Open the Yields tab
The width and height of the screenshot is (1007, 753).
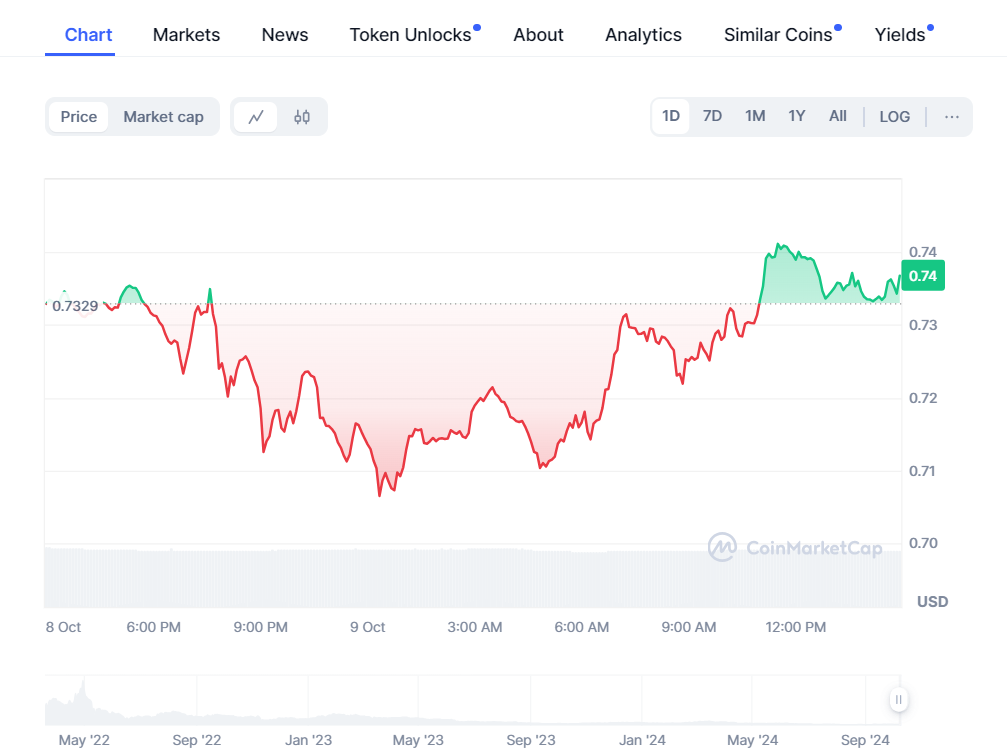900,35
